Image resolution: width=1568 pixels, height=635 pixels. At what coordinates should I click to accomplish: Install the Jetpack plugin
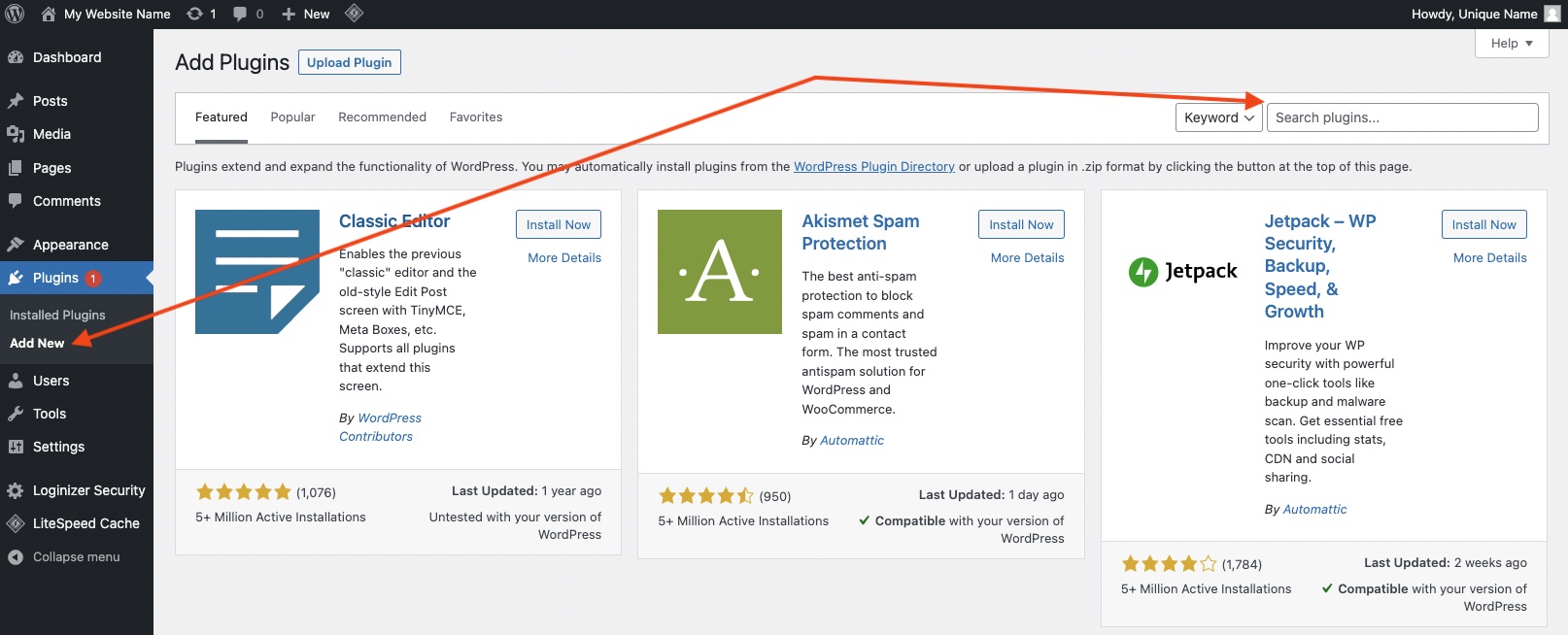(x=1484, y=224)
